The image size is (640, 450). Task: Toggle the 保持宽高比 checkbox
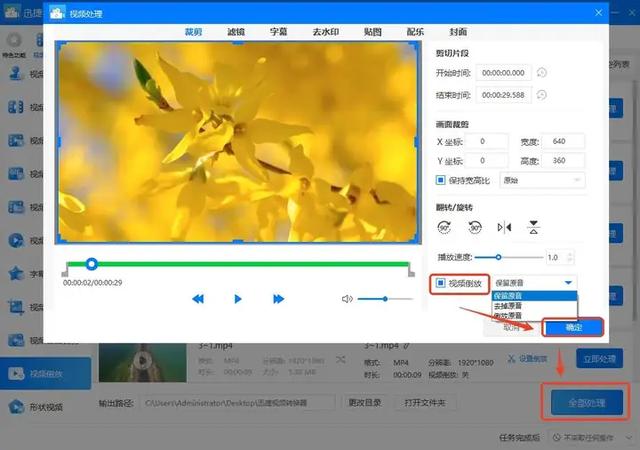(x=440, y=180)
